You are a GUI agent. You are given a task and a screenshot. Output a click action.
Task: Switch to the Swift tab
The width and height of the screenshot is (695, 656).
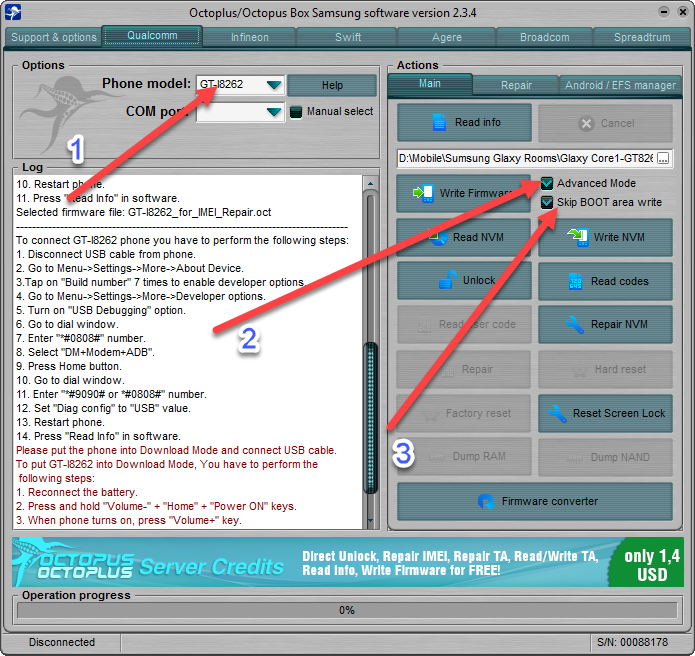(348, 37)
